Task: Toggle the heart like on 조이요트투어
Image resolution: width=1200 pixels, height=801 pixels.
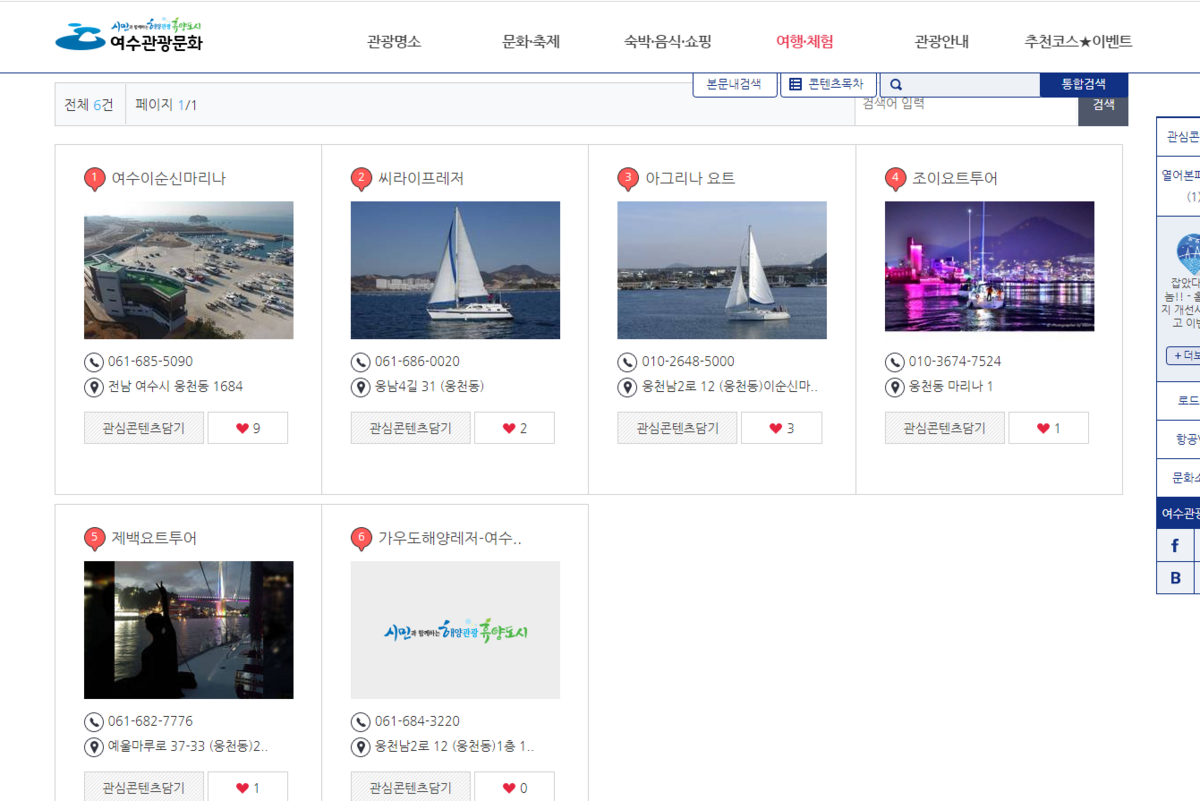Action: point(1048,427)
